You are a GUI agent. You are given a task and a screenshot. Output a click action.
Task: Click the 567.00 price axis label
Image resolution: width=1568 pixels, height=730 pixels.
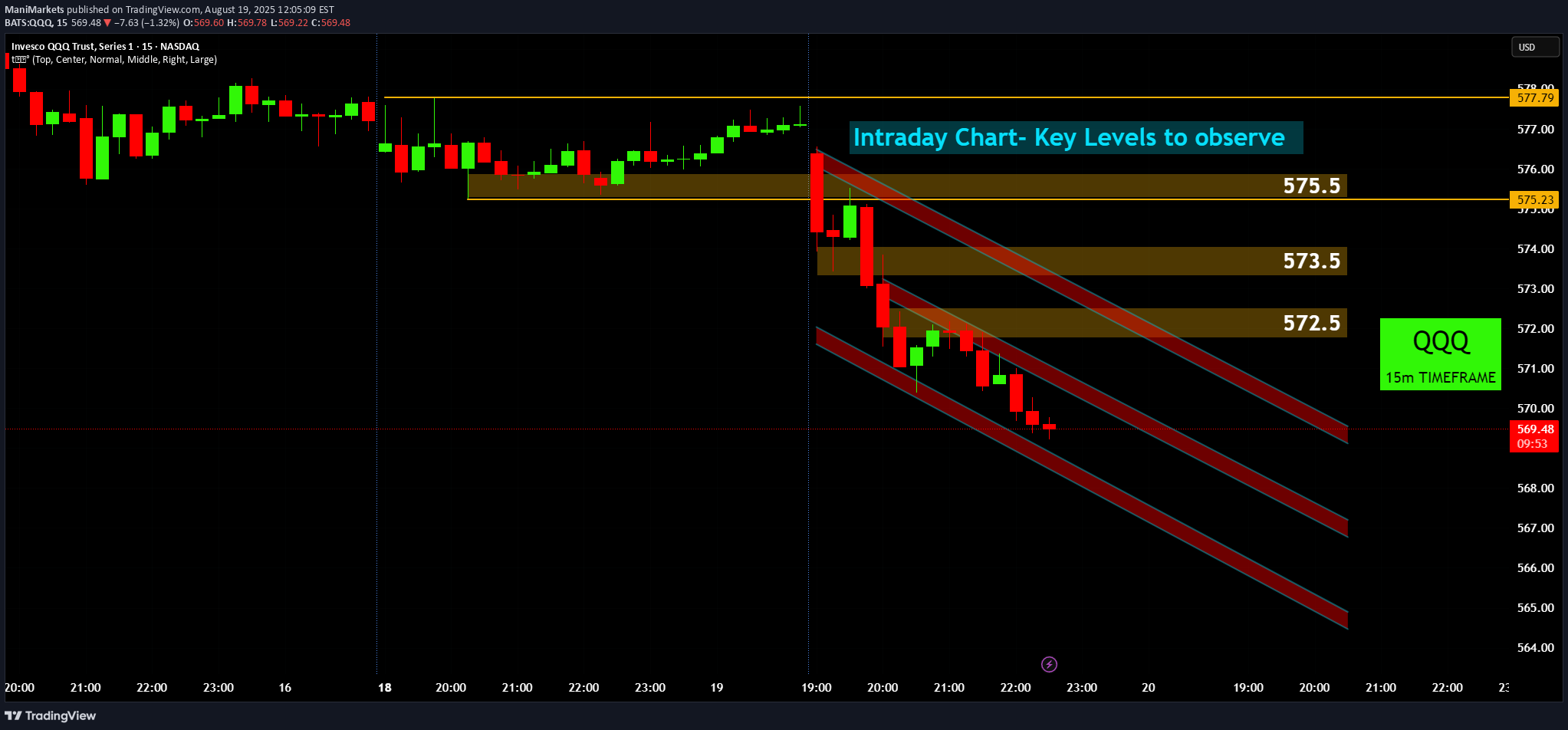pyautogui.click(x=1535, y=528)
